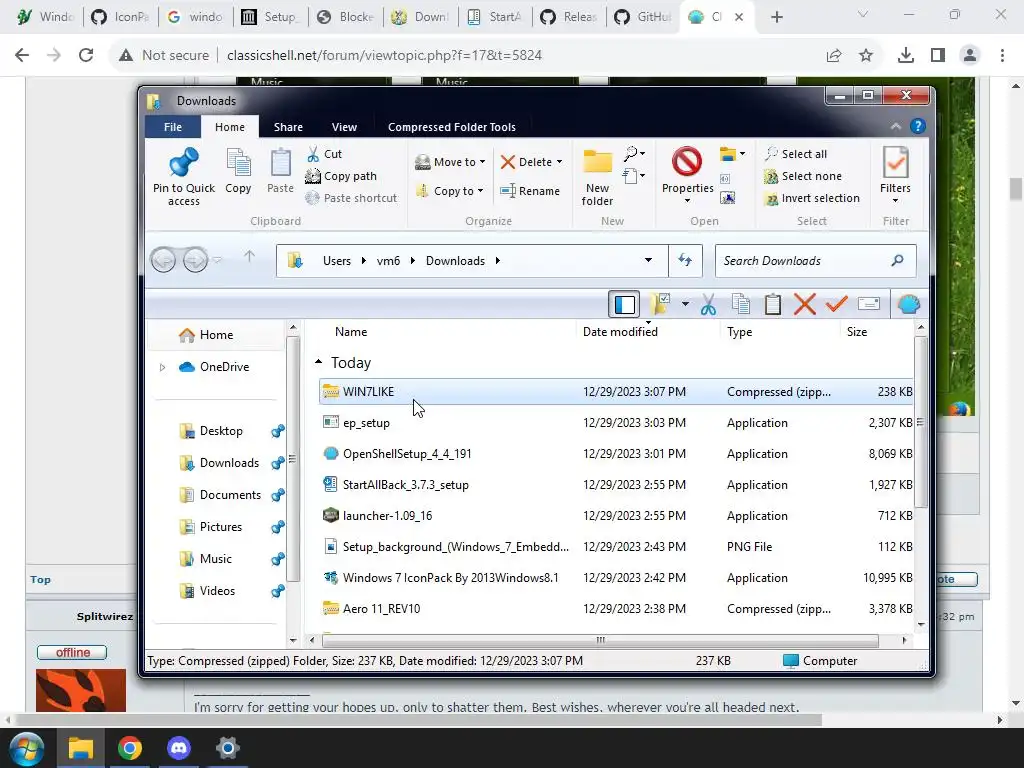Click the horizontal scrollbar in file list
1024x768 pixels.
click(x=600, y=640)
